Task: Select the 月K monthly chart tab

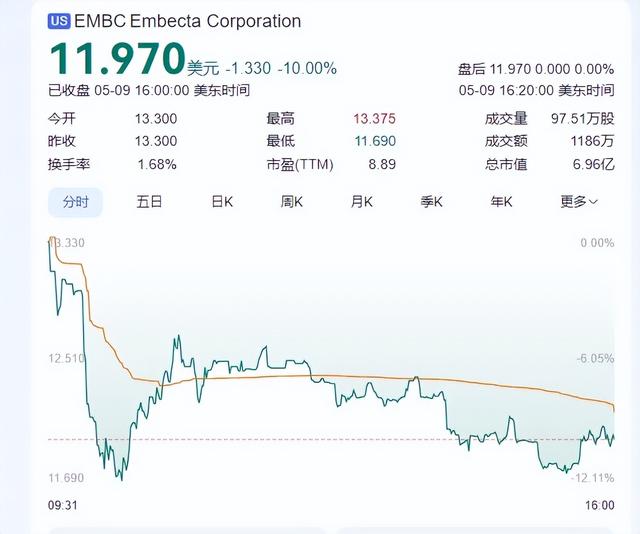Action: coord(361,202)
